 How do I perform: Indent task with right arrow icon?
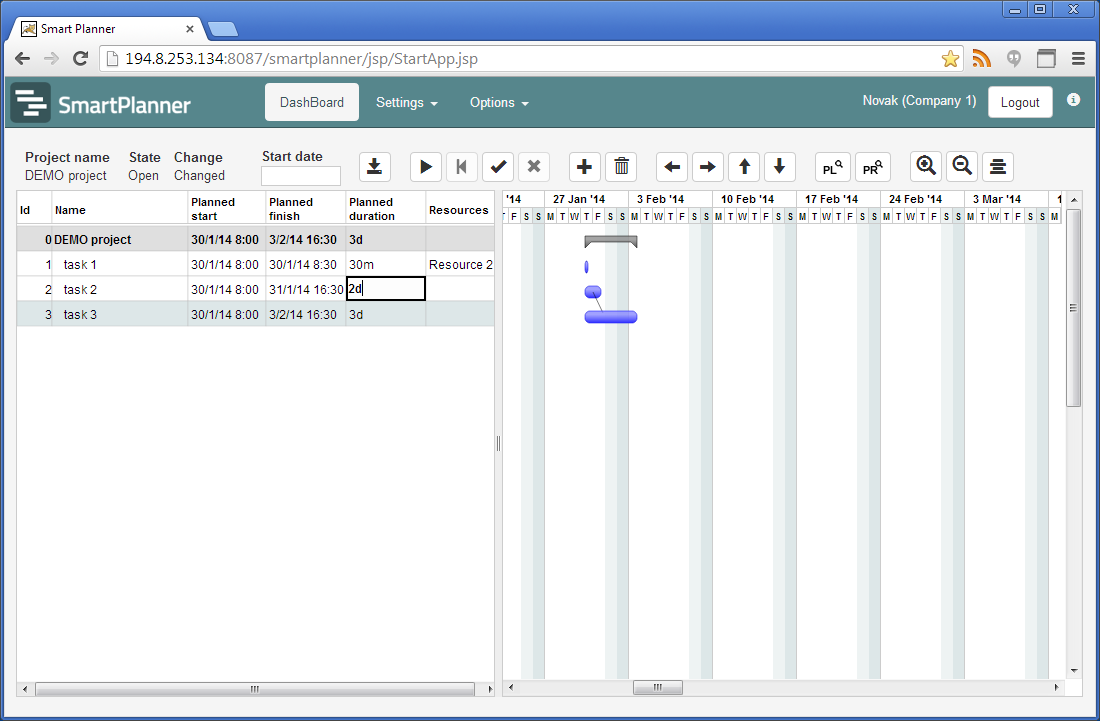(708, 167)
